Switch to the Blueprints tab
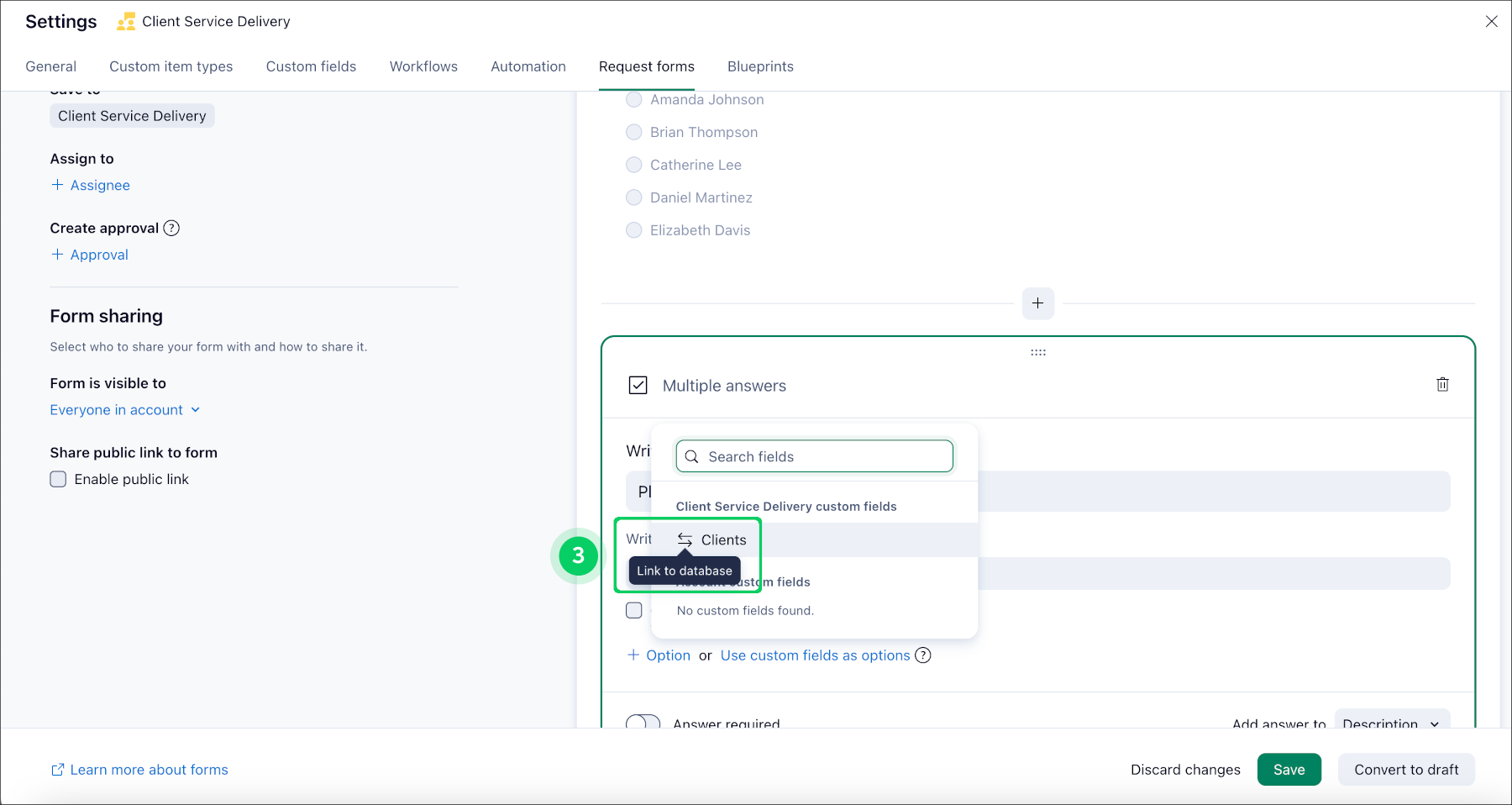Screen dimensions: 1512x805 [x=759, y=66]
